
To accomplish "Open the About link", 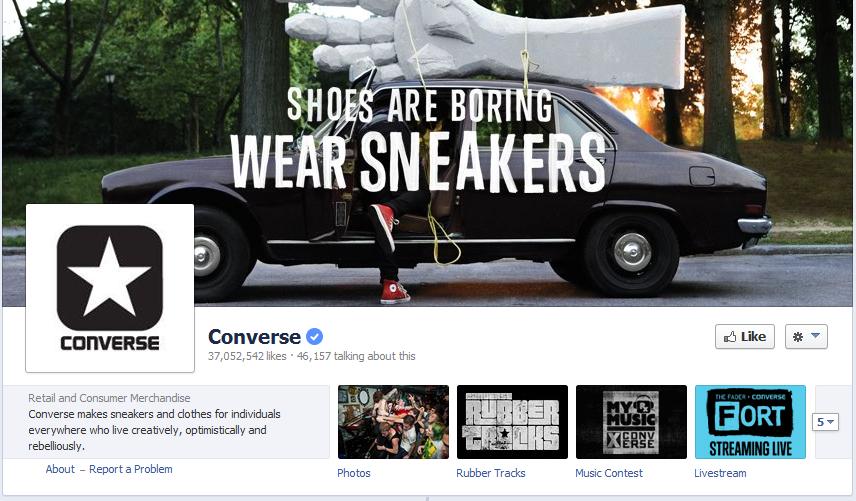I will tap(60, 469).
